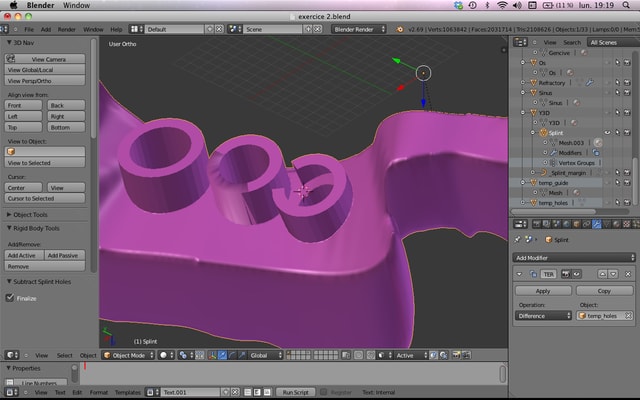Open the Operation Difference dropdown

click(543, 315)
